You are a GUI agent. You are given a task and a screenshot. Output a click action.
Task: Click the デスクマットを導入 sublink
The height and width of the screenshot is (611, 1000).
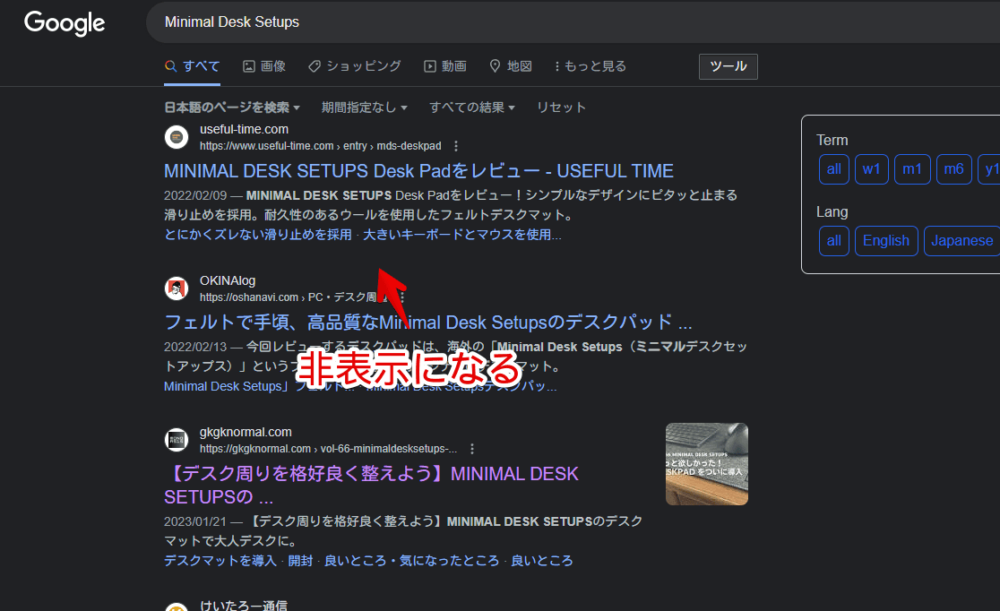coord(220,561)
